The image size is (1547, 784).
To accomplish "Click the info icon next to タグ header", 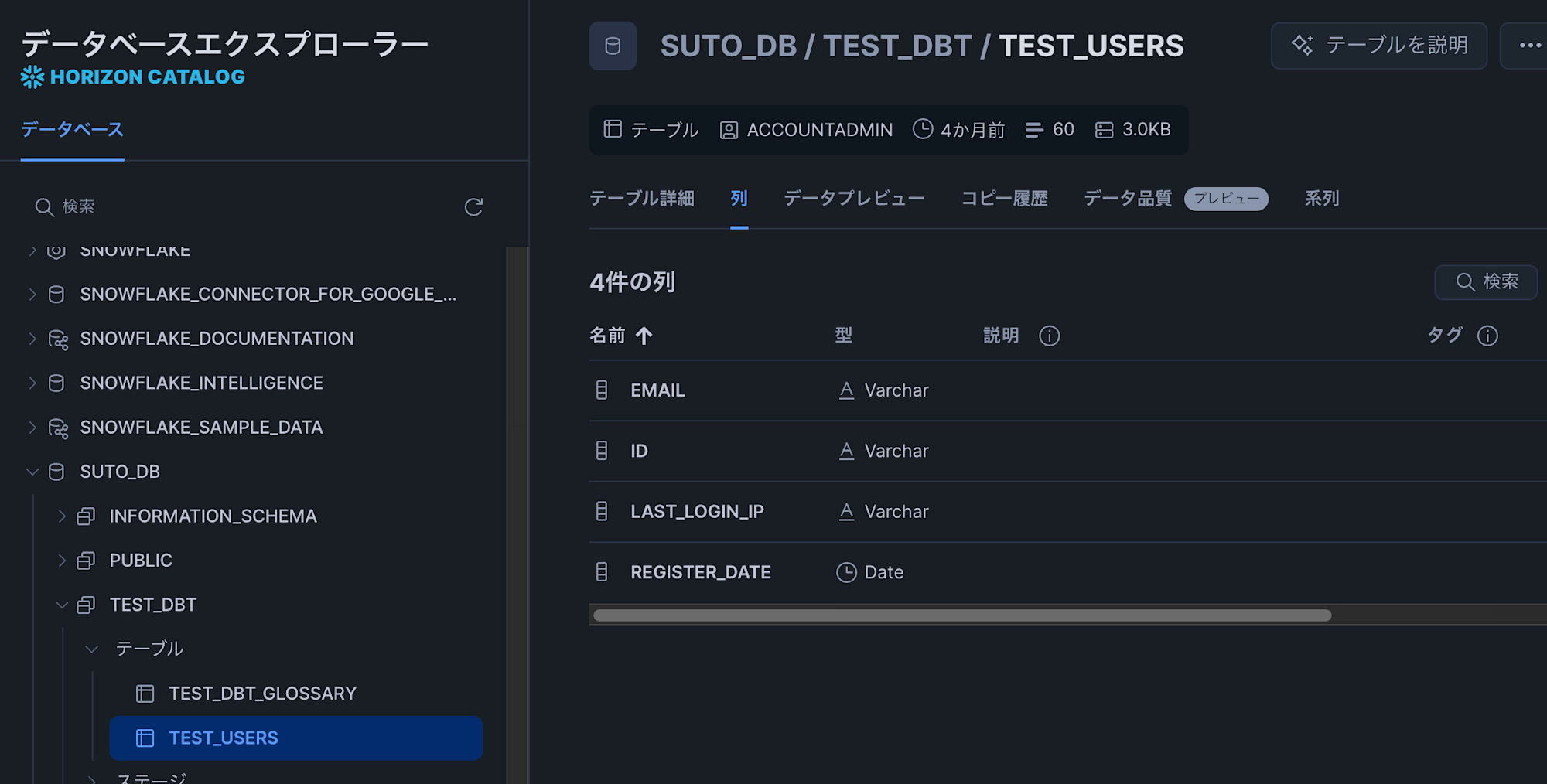I will coord(1487,336).
